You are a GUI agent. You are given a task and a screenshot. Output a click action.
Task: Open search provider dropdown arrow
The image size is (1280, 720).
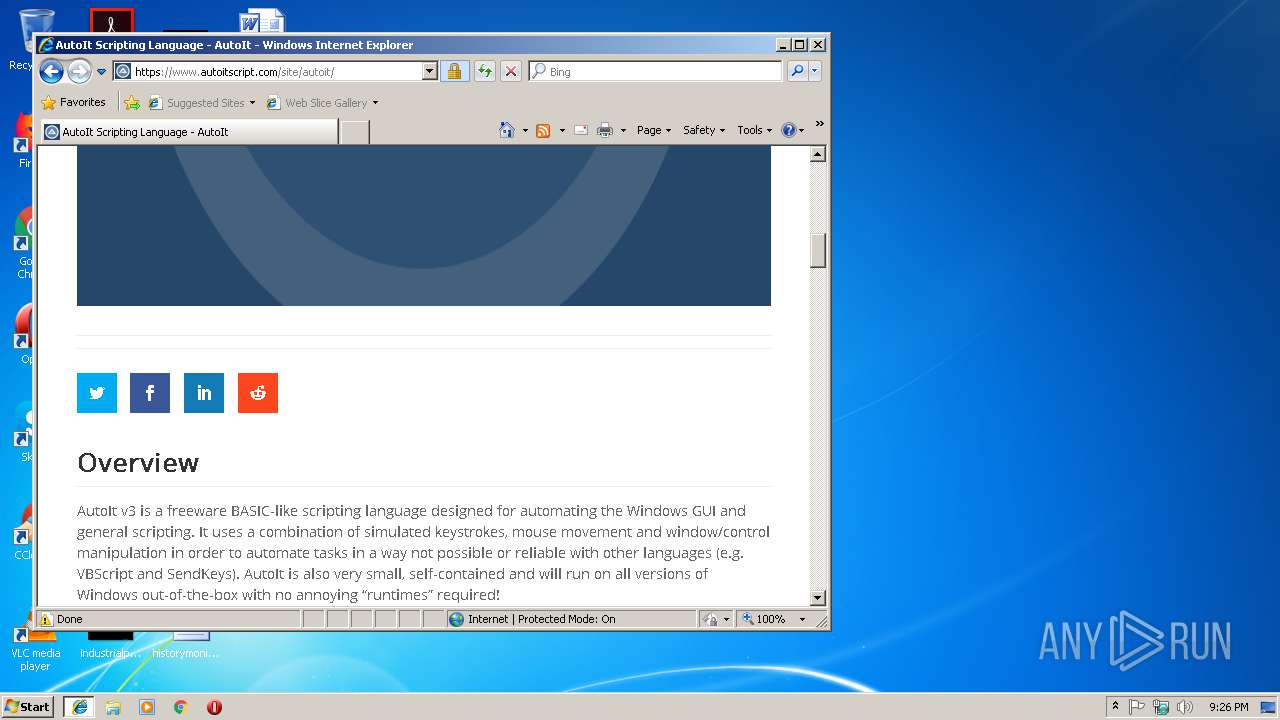pos(815,72)
